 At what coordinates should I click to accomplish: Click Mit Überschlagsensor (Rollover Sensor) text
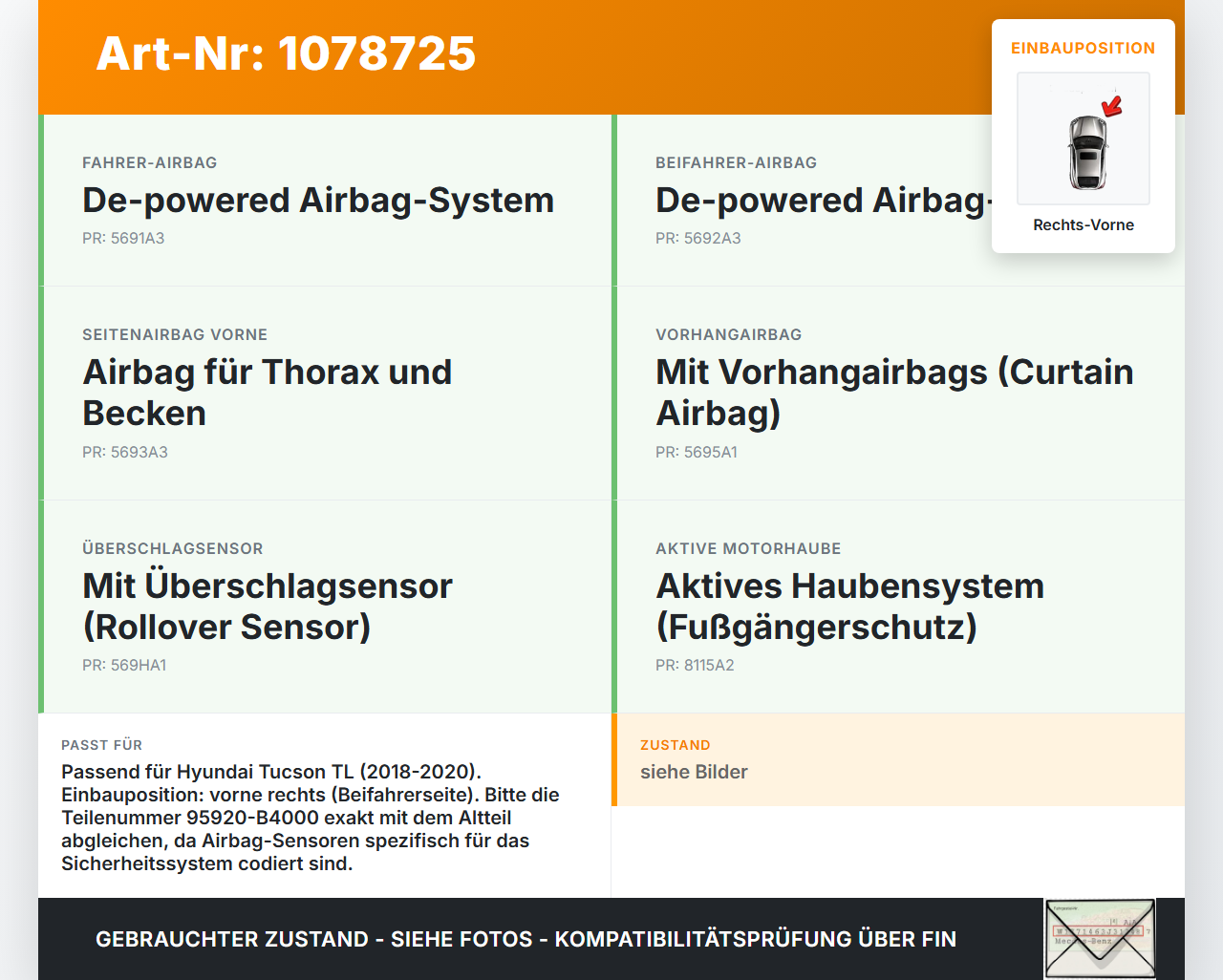268,607
